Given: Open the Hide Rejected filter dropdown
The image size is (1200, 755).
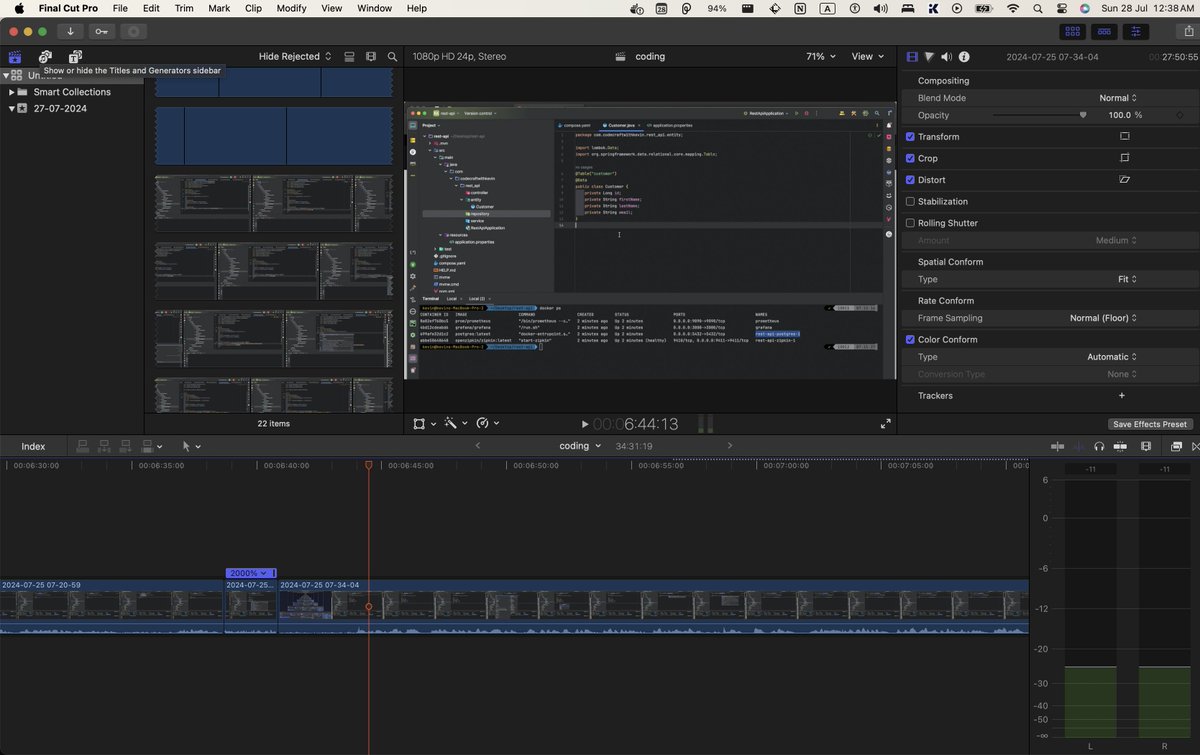Looking at the screenshot, I should [x=295, y=57].
